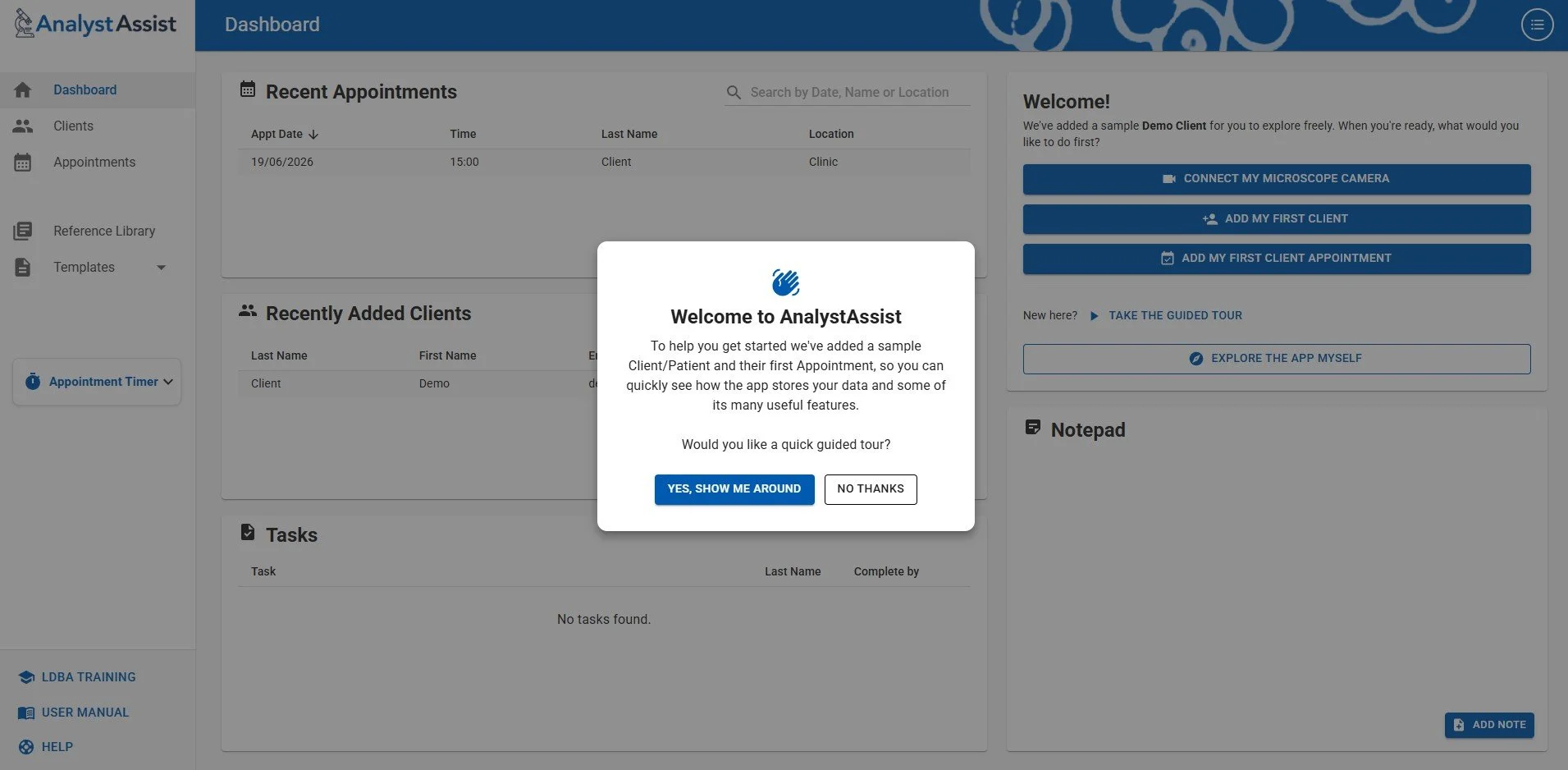Click the Clients people icon in sidebar
The height and width of the screenshot is (770, 1568).
[x=23, y=126]
